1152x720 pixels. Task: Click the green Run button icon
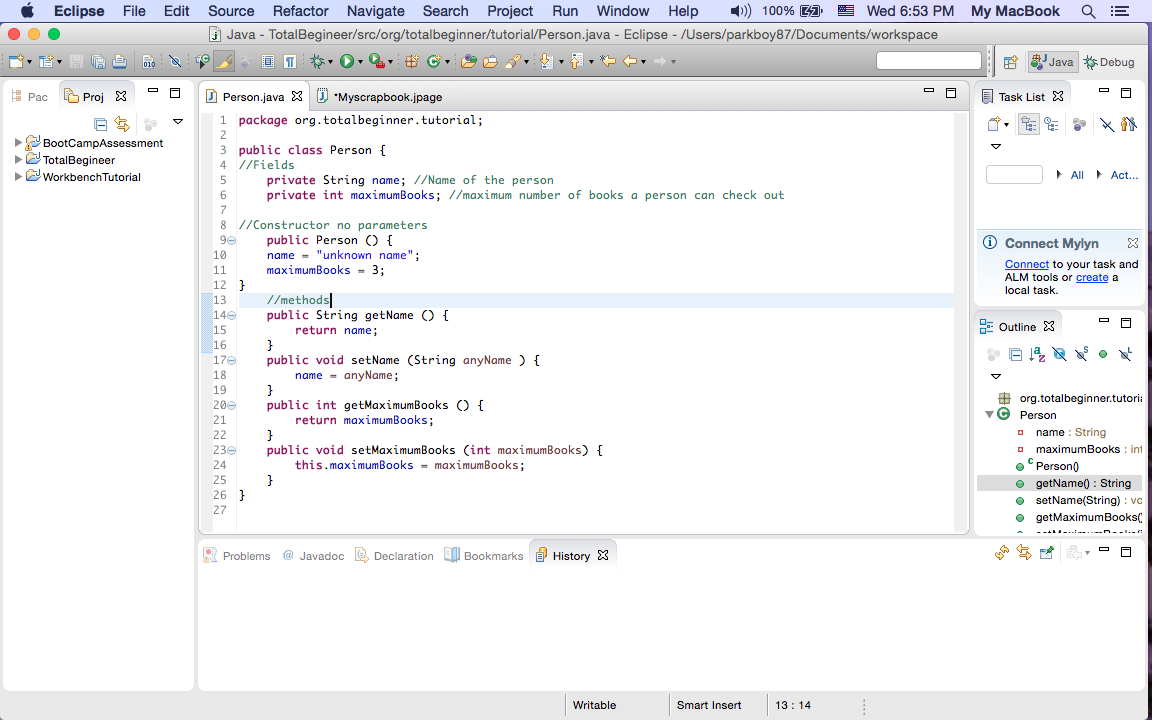[347, 62]
